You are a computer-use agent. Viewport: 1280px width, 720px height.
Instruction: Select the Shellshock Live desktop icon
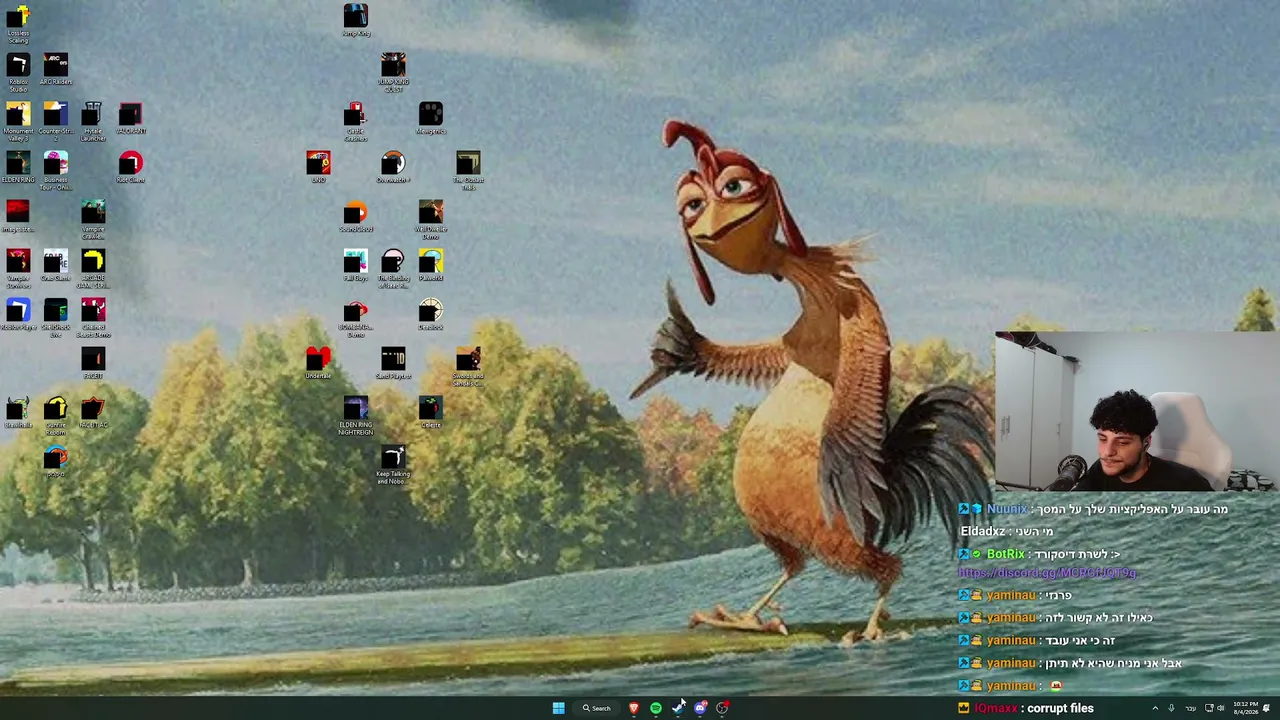[55, 318]
